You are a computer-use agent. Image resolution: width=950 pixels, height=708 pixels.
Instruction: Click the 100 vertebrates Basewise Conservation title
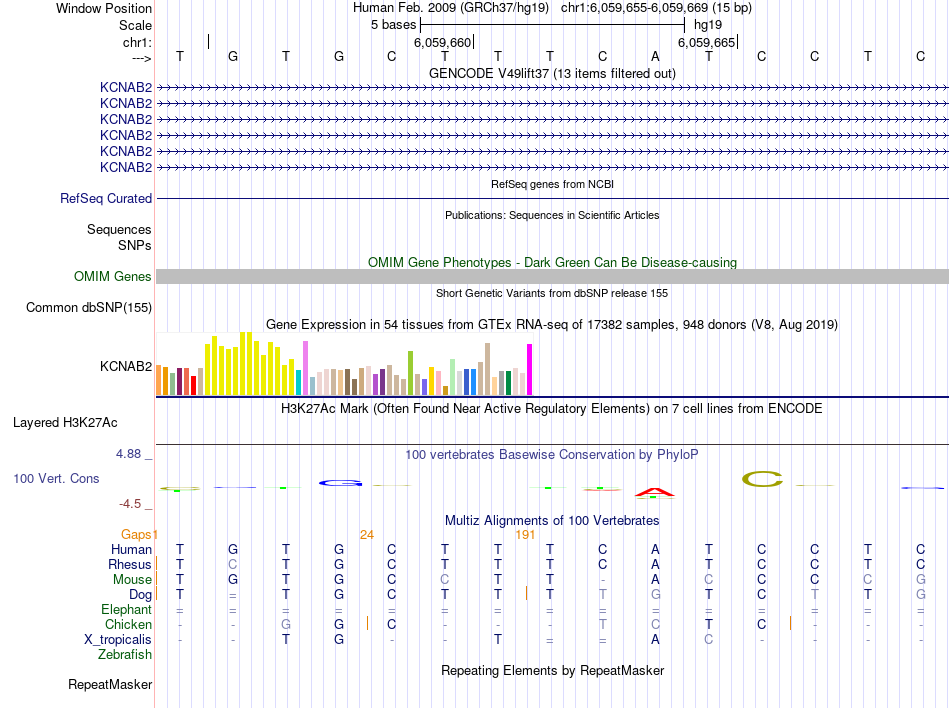point(552,455)
